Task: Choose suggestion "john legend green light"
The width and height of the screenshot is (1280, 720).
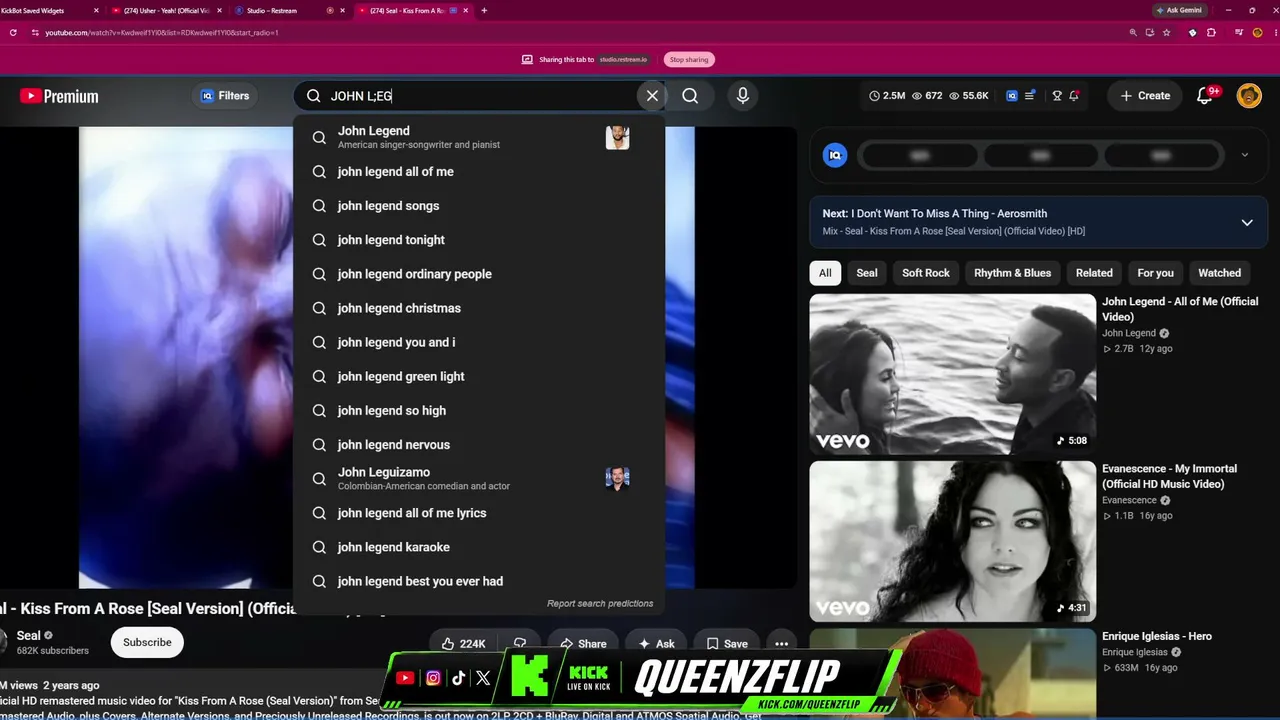Action: (479, 376)
